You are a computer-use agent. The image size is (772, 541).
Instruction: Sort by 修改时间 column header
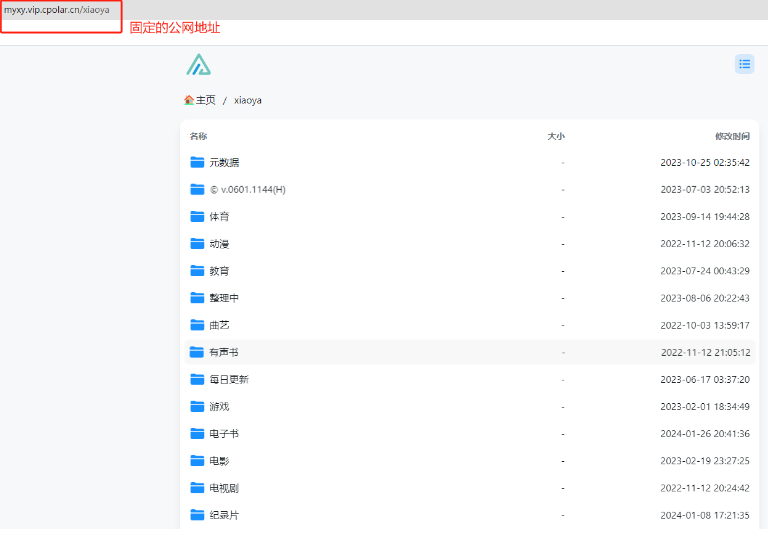click(x=732, y=136)
